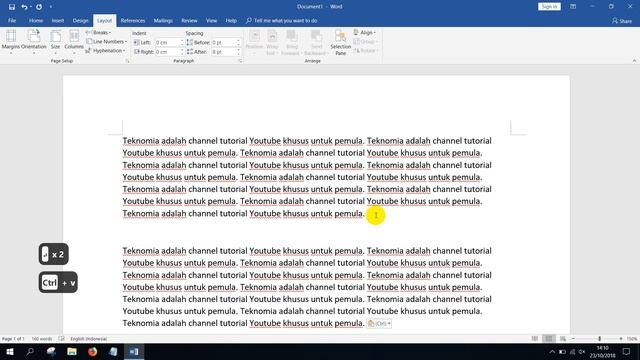Click the zoom slider handle
Image resolution: width=640 pixels, height=360 pixels.
pos(600,339)
